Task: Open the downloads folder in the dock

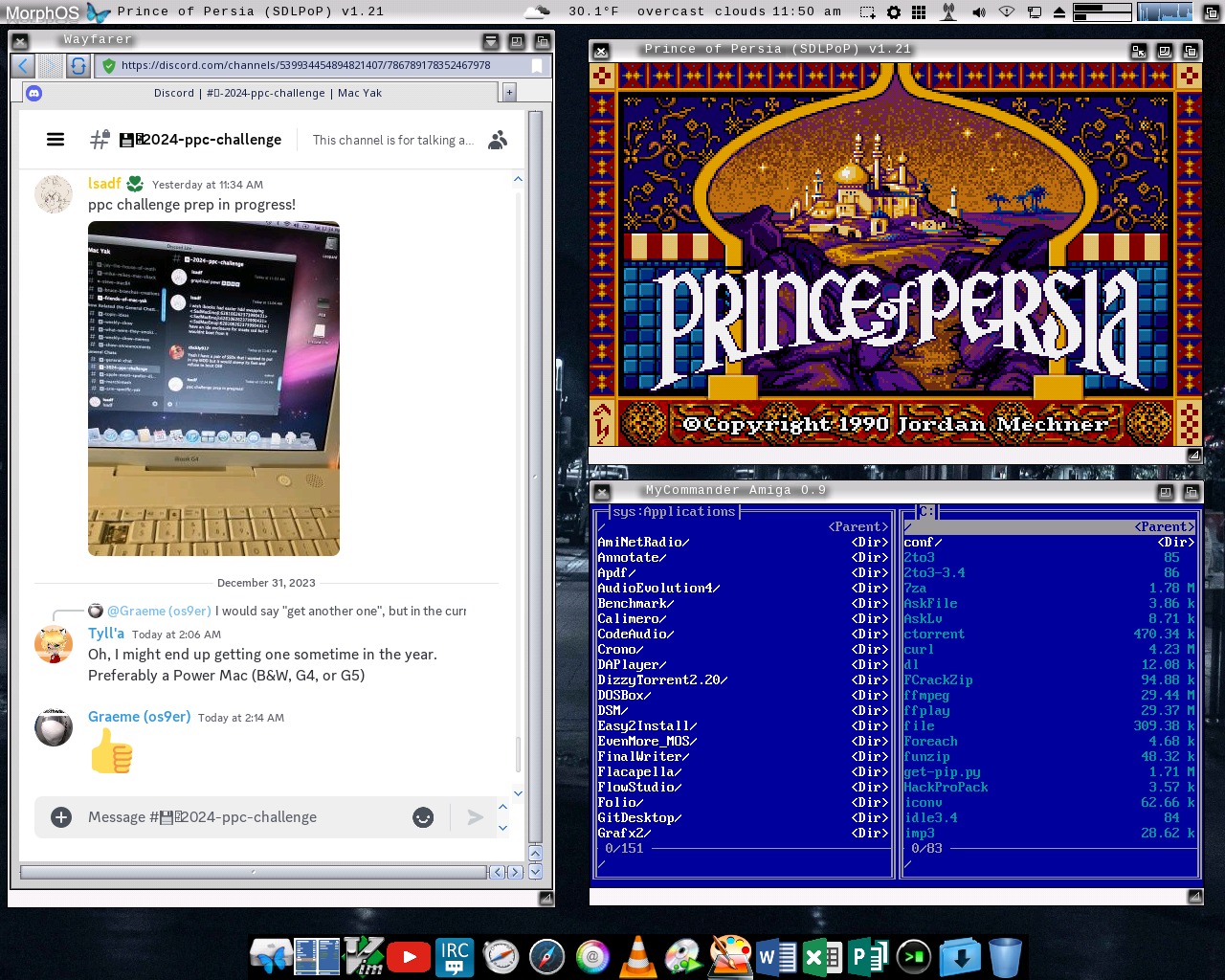Action: pos(960,956)
